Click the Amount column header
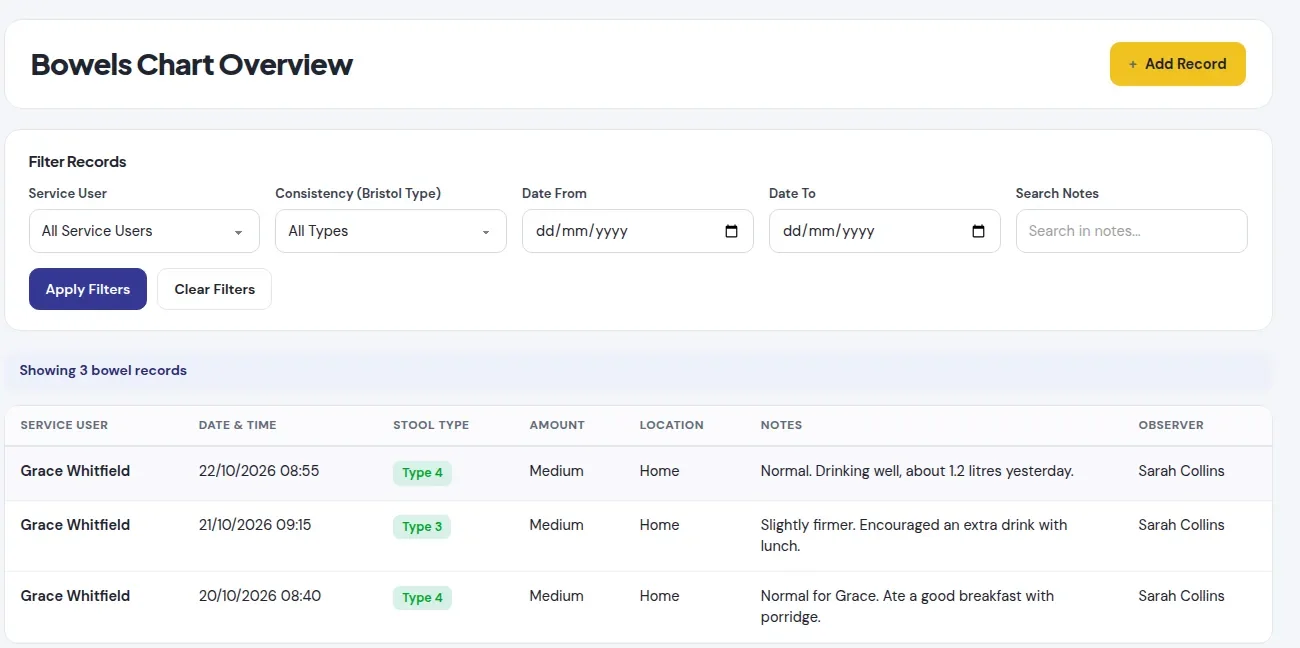Image resolution: width=1300 pixels, height=648 pixels. coord(557,425)
